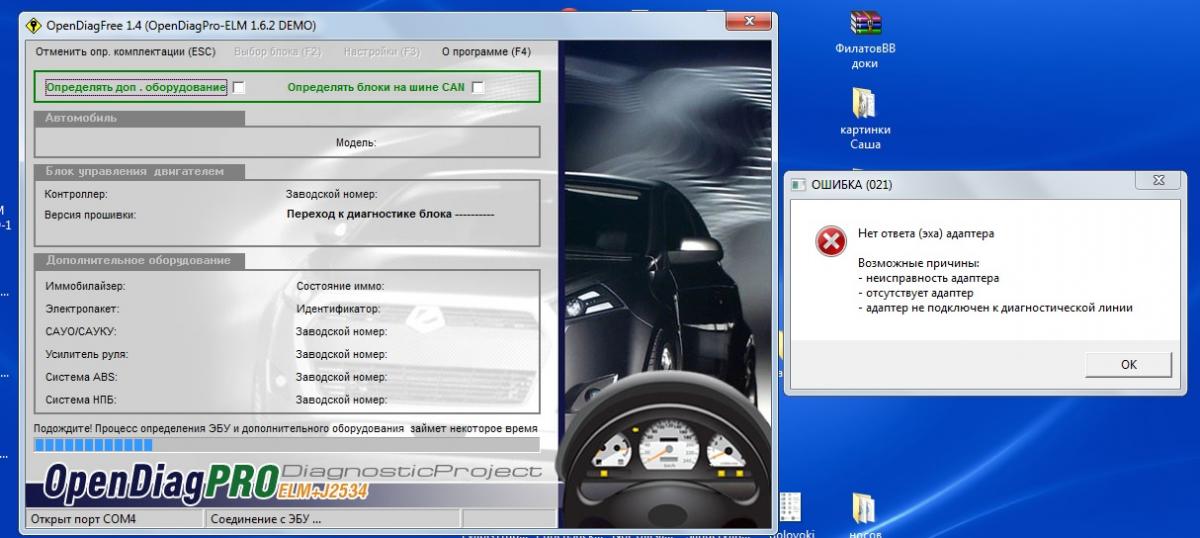Click the ОШИБКА (021) dialog title text

(x=851, y=184)
